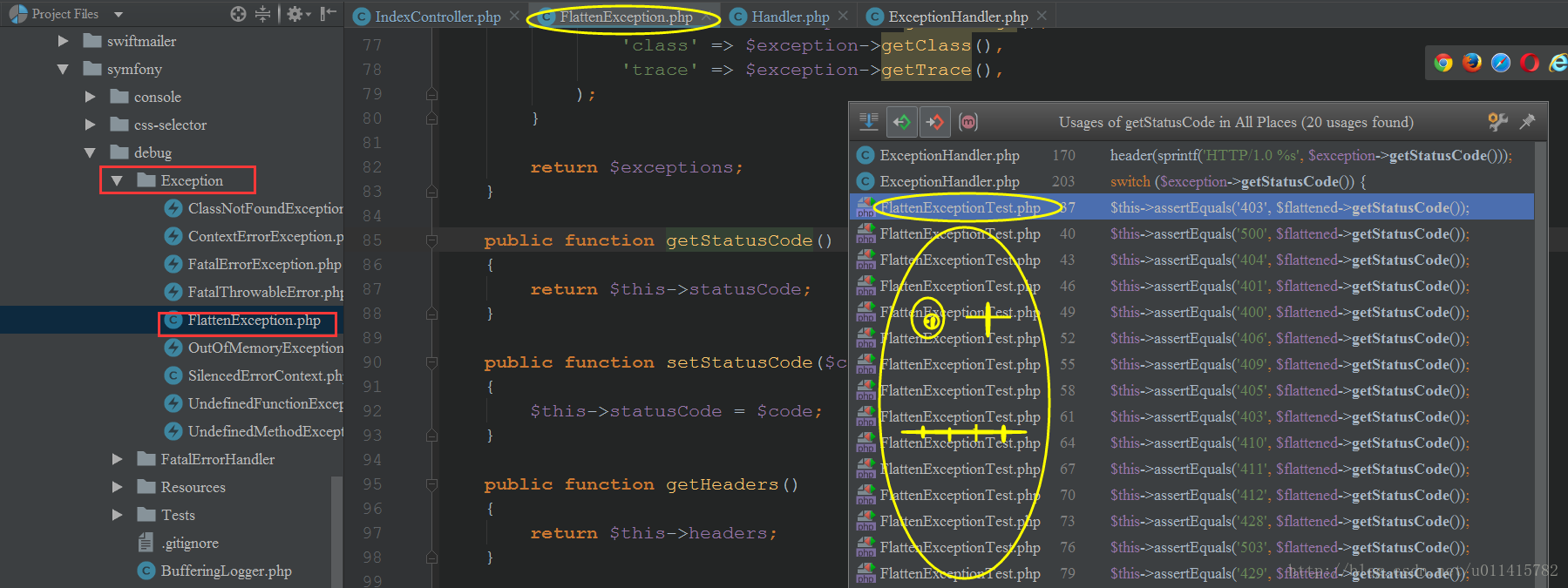Toggle code fold marker at line 90

click(431, 362)
